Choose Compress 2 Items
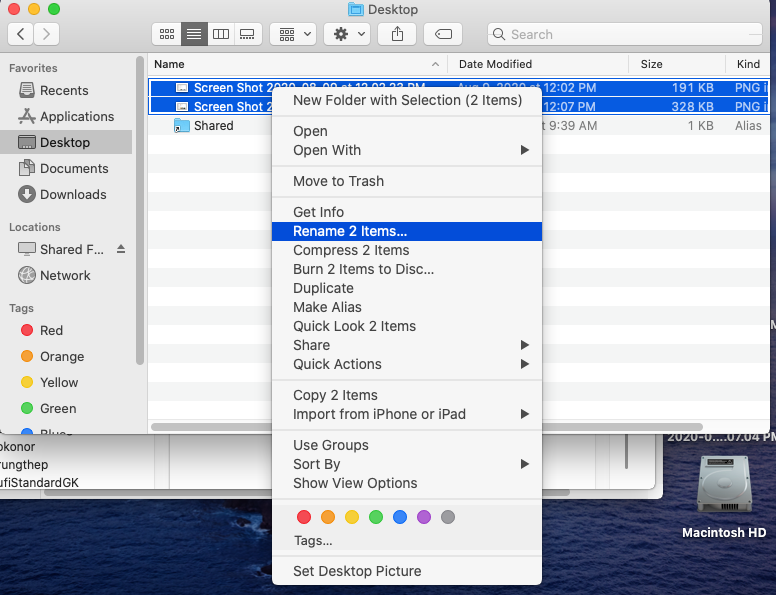The width and height of the screenshot is (776, 595). (x=407, y=250)
